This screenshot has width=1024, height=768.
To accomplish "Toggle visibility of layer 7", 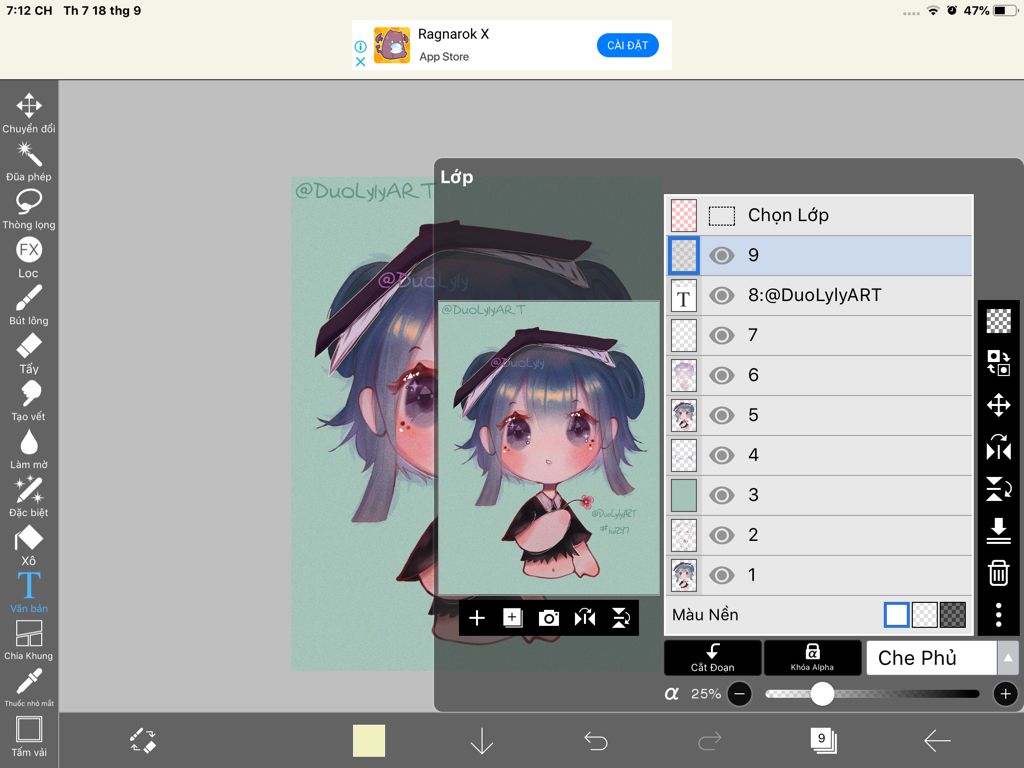I will pos(722,335).
